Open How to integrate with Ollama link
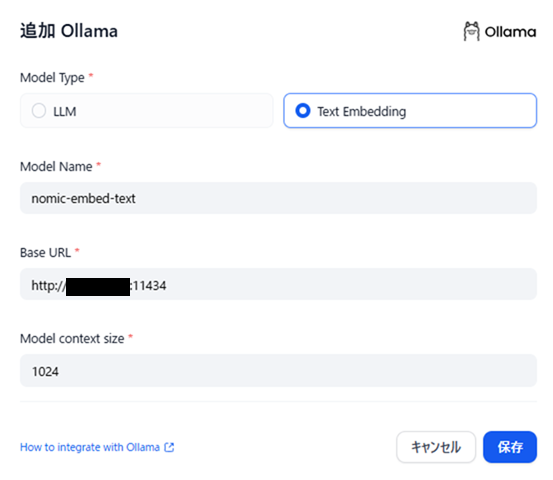 pyautogui.click(x=90, y=447)
